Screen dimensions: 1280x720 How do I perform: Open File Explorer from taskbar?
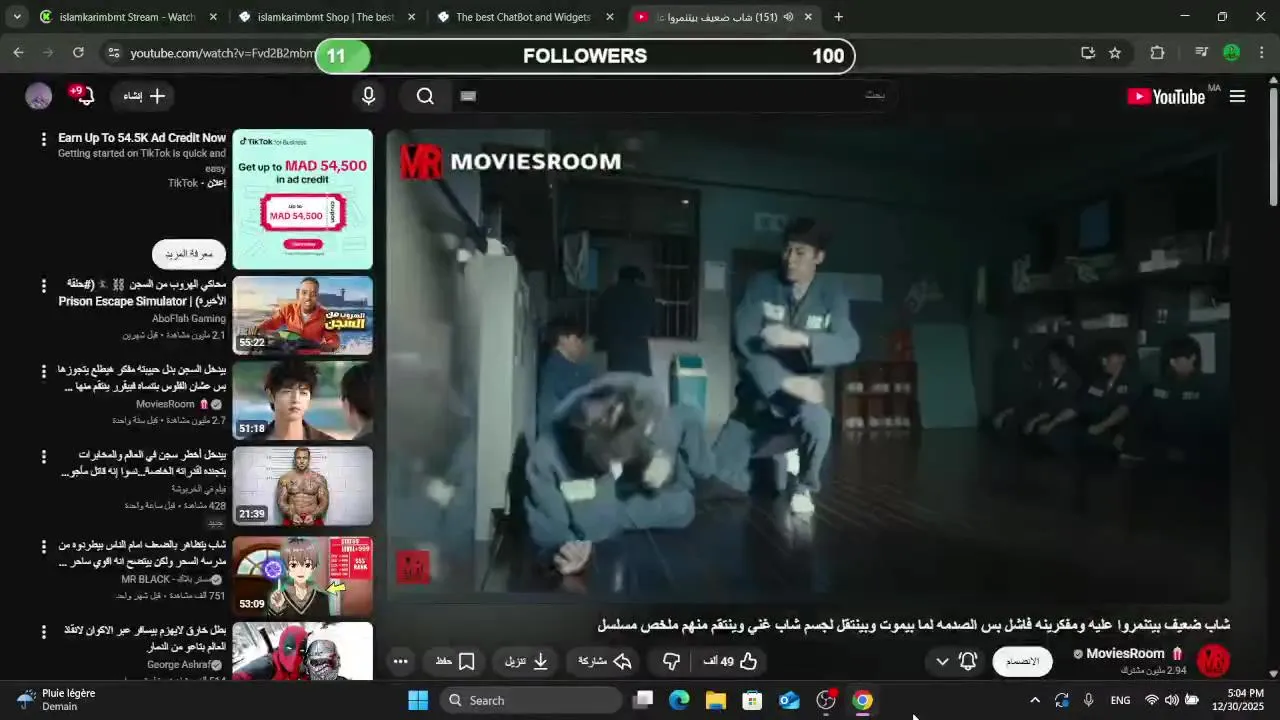(x=716, y=700)
